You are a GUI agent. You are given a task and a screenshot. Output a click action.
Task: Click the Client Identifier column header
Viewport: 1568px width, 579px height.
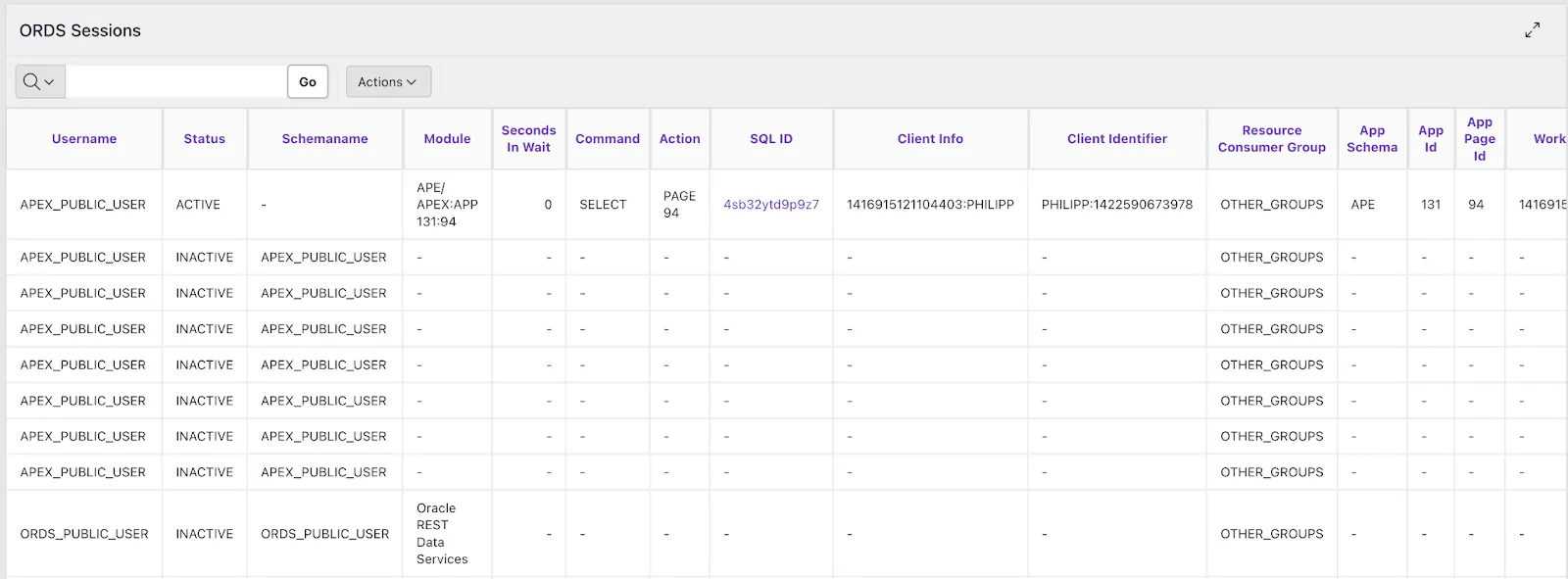click(x=1116, y=139)
